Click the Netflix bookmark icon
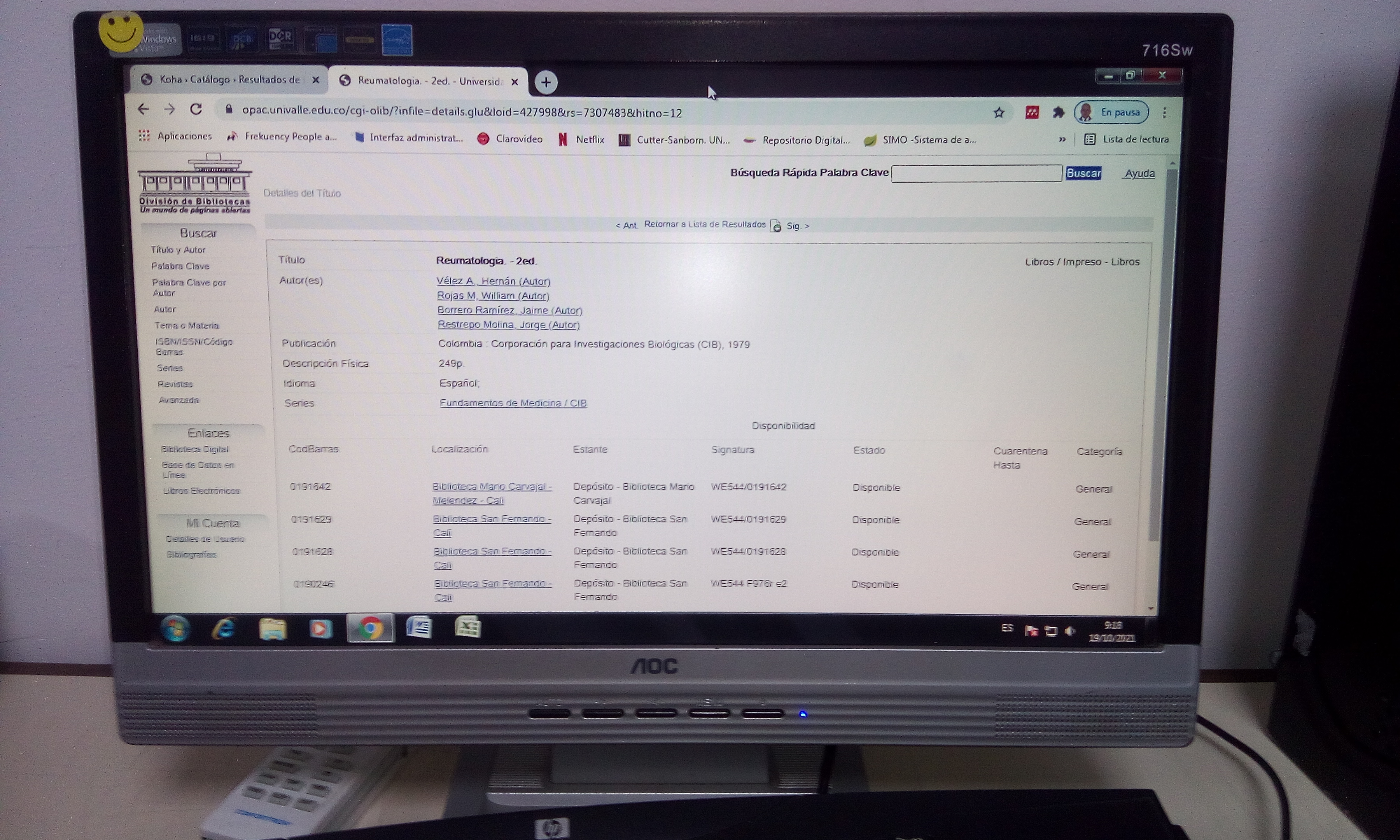The width and height of the screenshot is (1400, 840). tap(562, 139)
